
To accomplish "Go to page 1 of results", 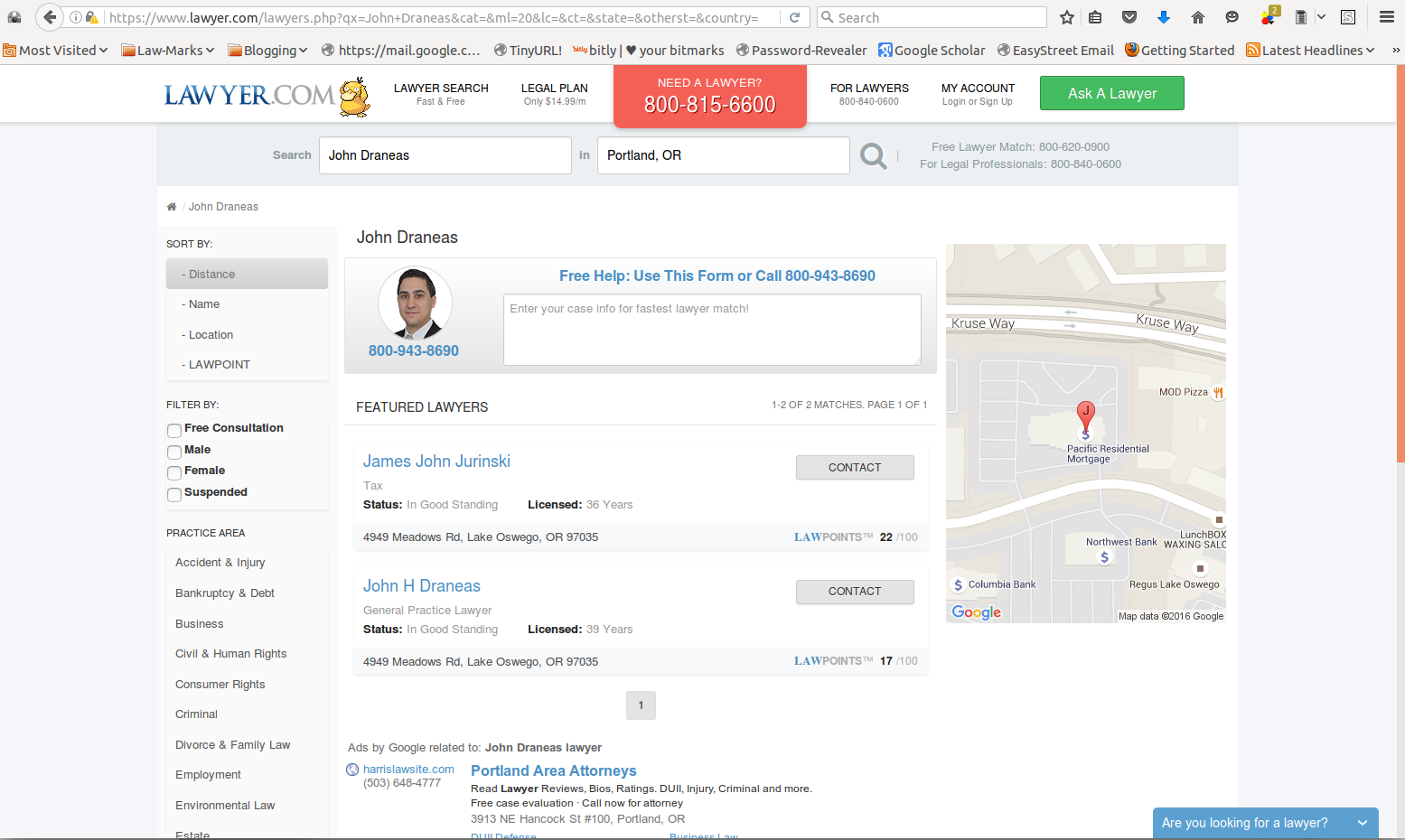I will pos(641,705).
